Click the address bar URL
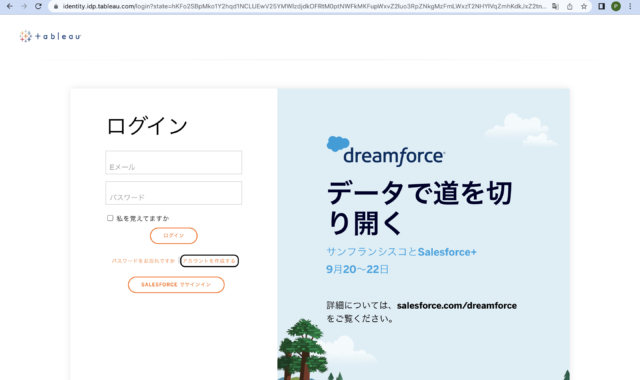The width and height of the screenshot is (640, 380). tap(304, 6)
